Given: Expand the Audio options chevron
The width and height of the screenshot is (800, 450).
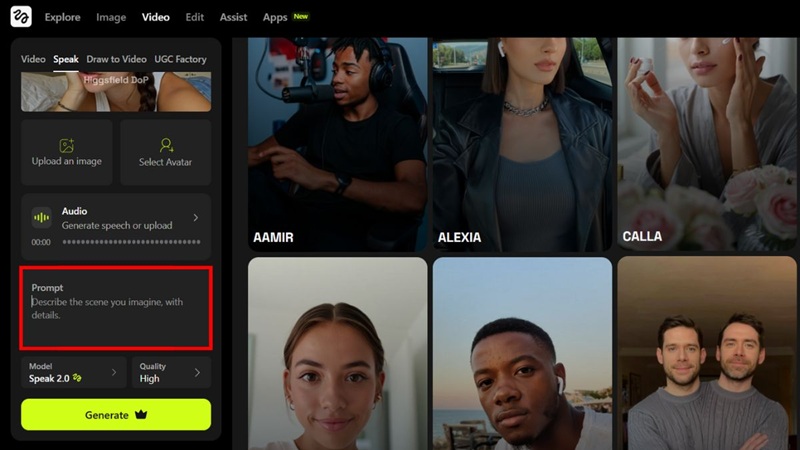Looking at the screenshot, I should point(196,218).
